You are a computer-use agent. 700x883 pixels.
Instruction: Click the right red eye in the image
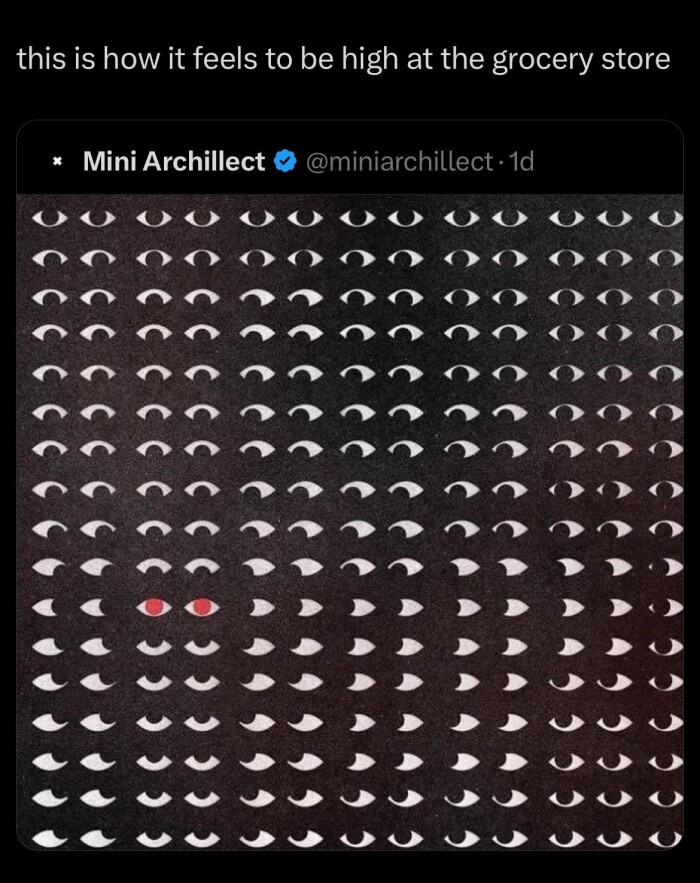click(x=203, y=606)
